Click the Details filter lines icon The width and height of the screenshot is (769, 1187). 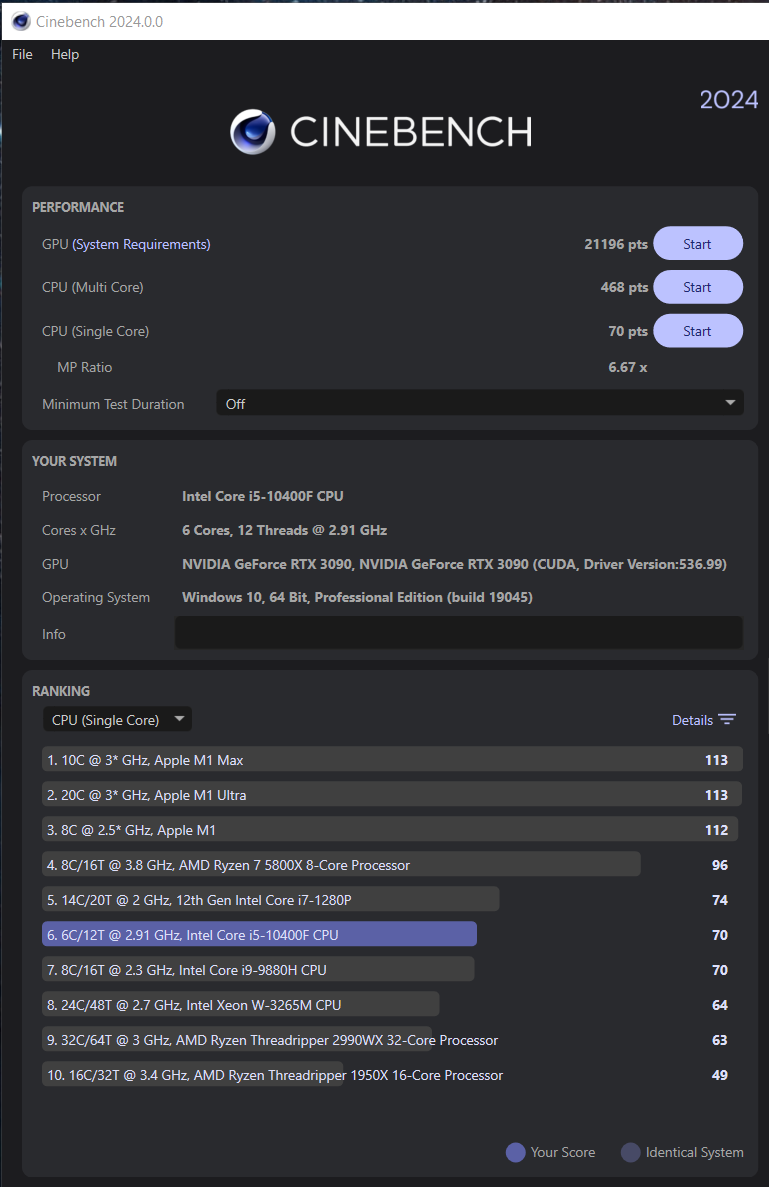pos(727,719)
